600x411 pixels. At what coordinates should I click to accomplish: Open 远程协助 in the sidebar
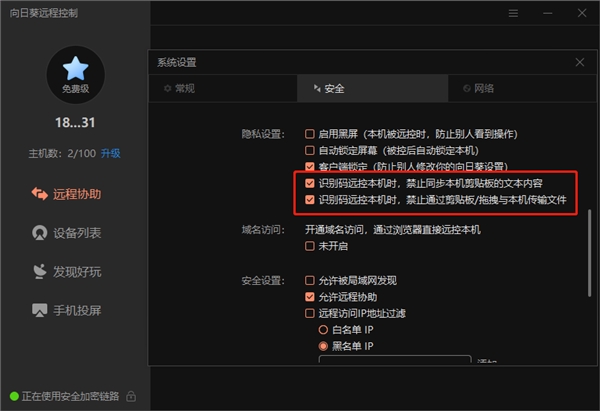(x=67, y=194)
